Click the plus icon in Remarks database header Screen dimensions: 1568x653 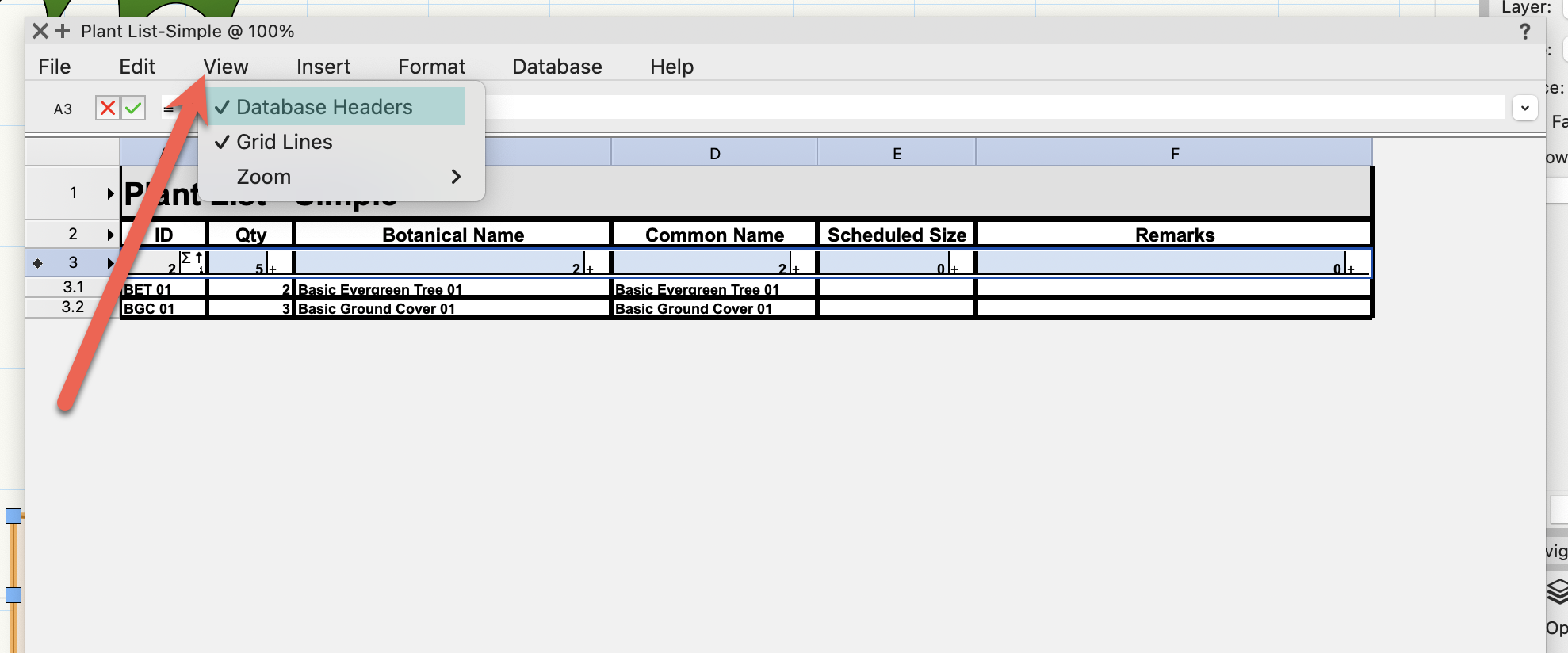point(1350,269)
